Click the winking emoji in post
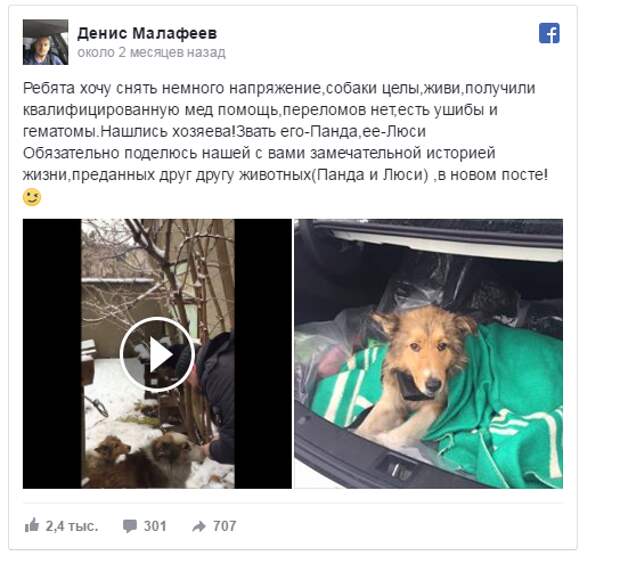The width and height of the screenshot is (620, 564). point(32,197)
